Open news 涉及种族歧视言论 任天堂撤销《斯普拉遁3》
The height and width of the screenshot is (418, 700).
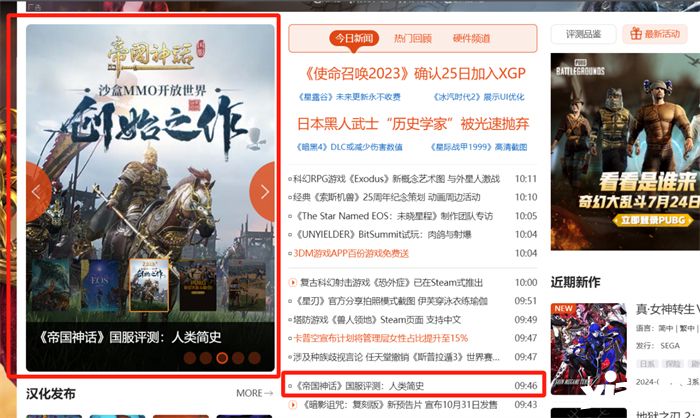pyautogui.click(x=396, y=357)
